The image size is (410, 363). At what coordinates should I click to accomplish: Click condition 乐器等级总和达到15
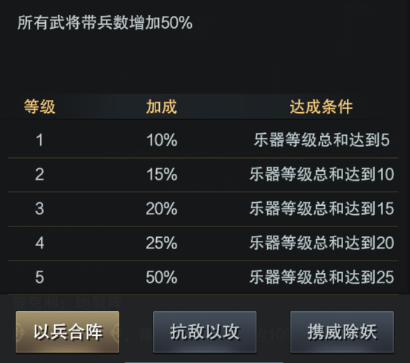pos(322,209)
